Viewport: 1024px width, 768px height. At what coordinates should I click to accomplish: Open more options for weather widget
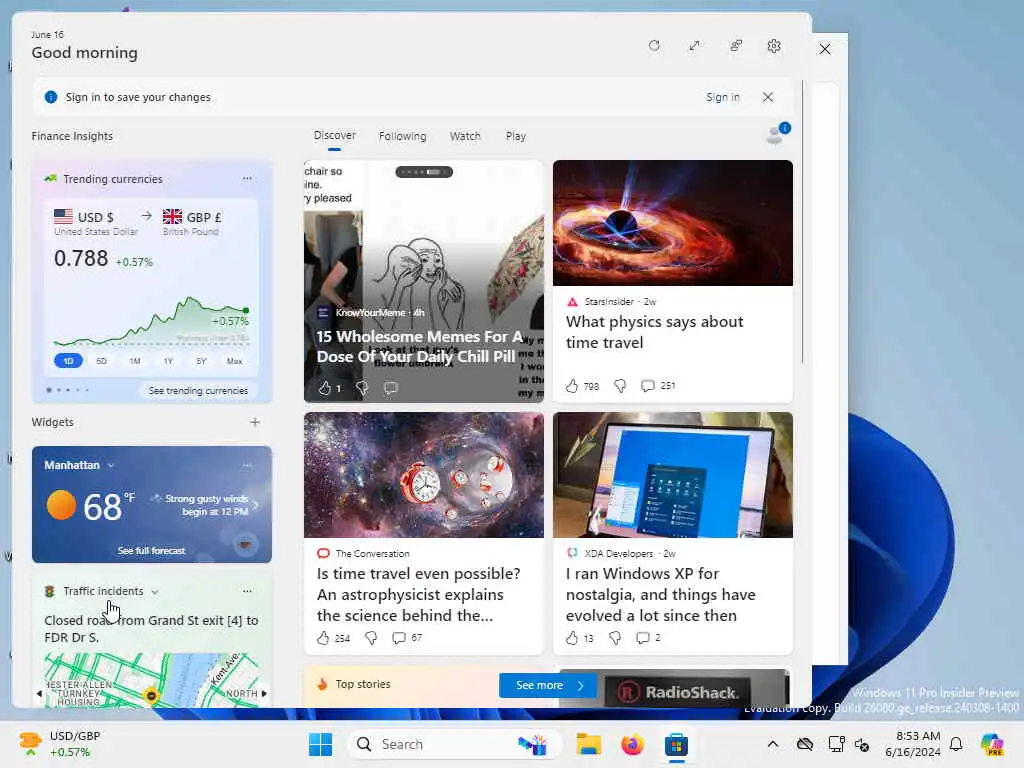(247, 466)
